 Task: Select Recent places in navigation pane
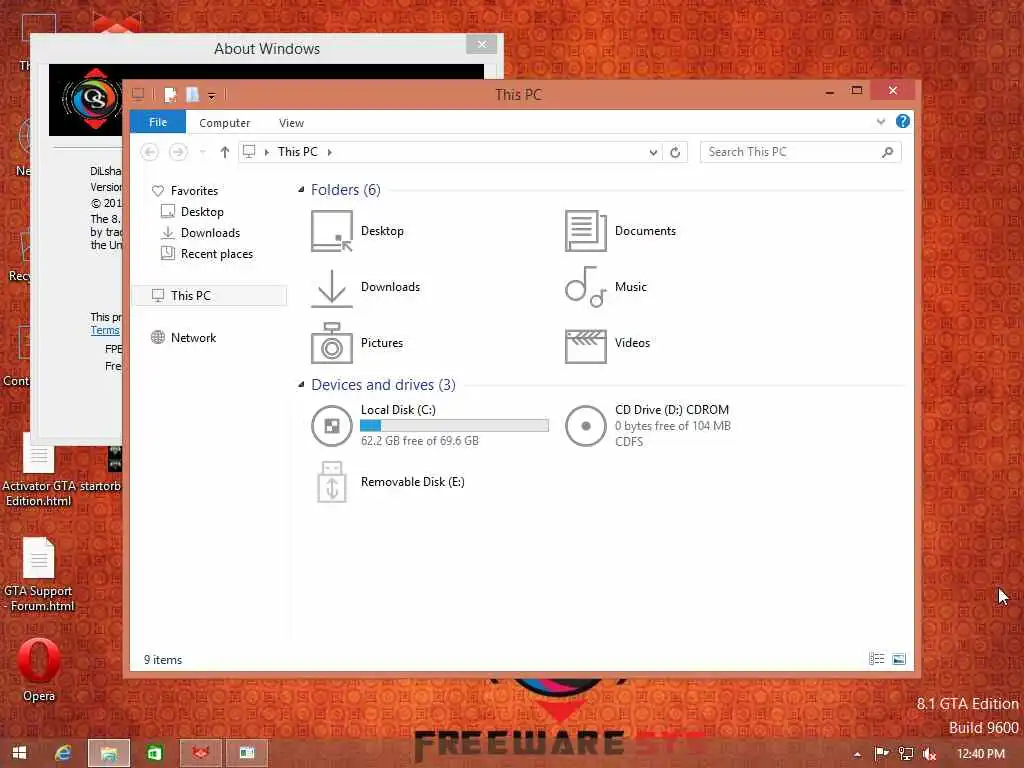[216, 253]
